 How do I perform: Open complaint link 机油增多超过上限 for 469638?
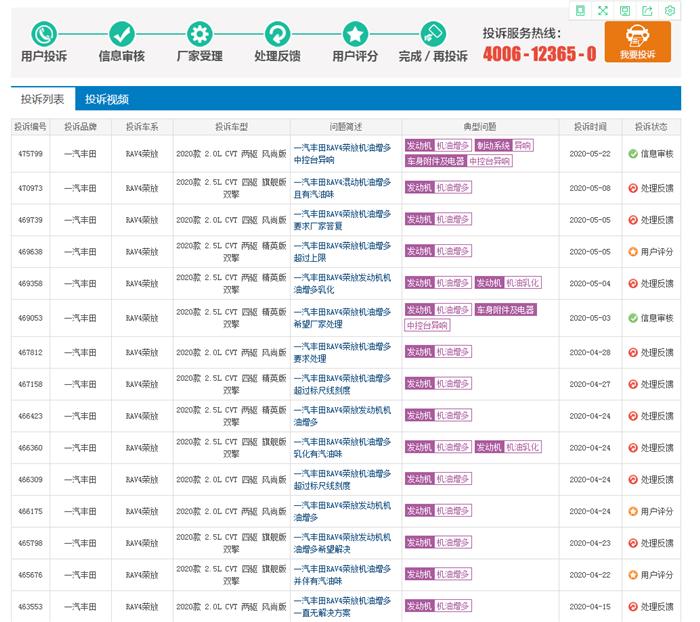[x=342, y=251]
